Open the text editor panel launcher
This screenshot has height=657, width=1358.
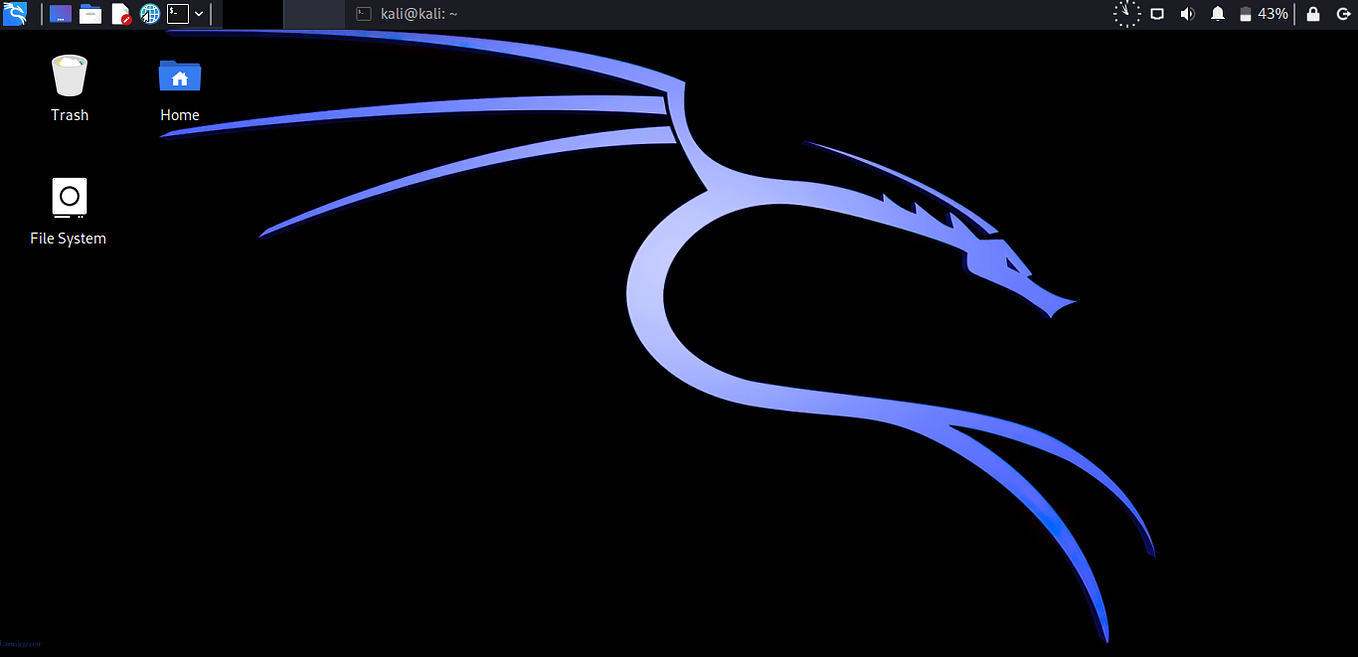tap(120, 14)
